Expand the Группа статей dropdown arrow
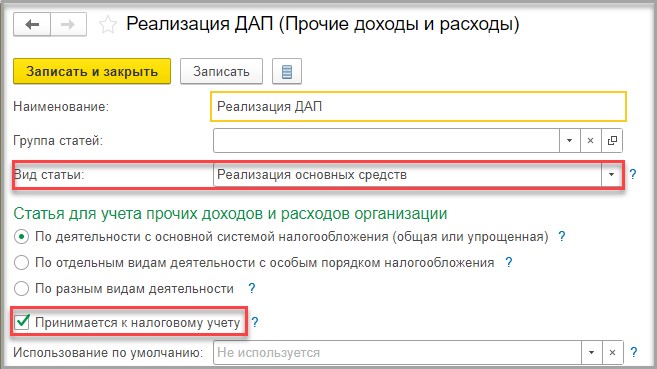Screen dimensions: 657x369 tap(569, 141)
